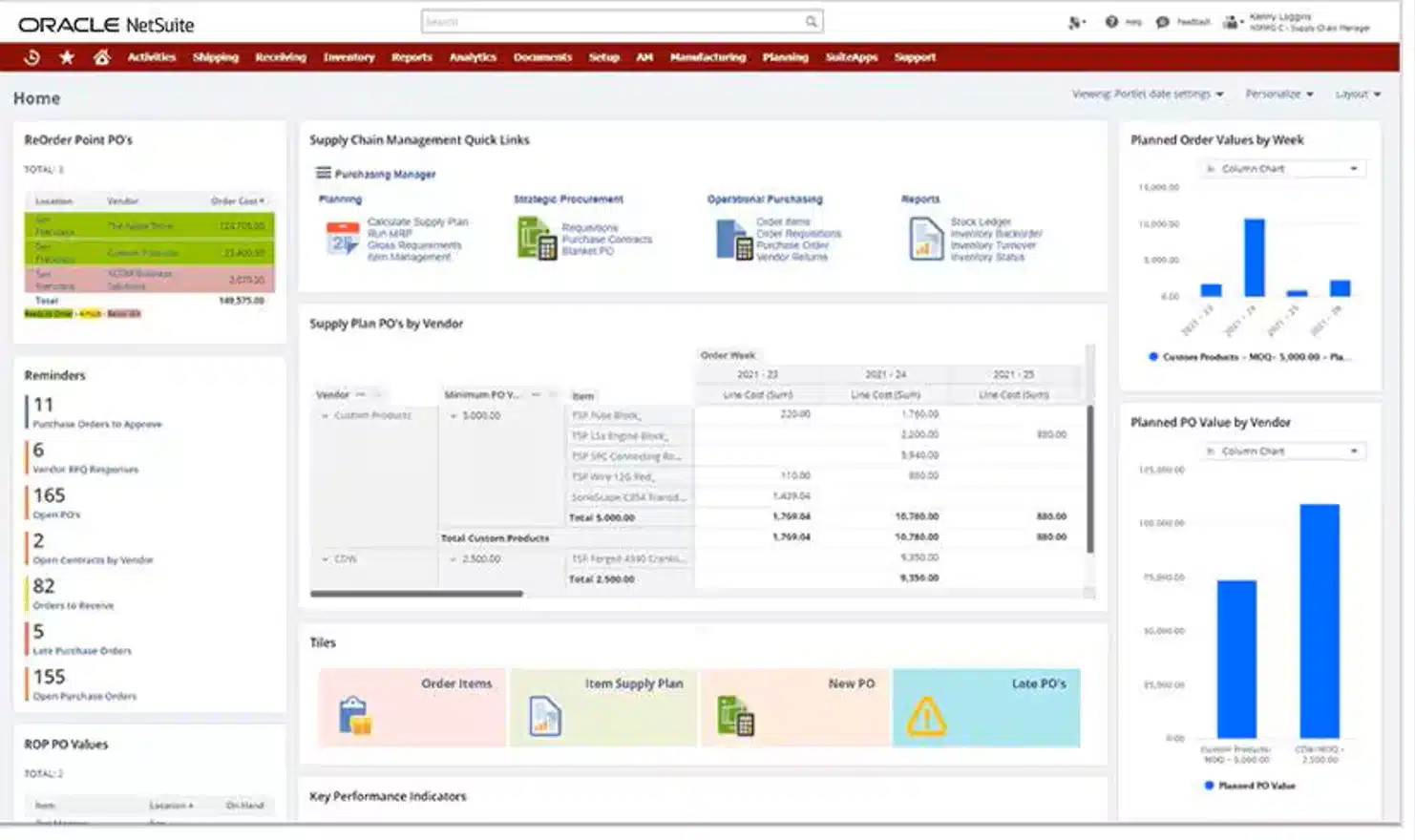The height and width of the screenshot is (840, 1415).
Task: Open the Personalize dropdown
Action: [1279, 94]
